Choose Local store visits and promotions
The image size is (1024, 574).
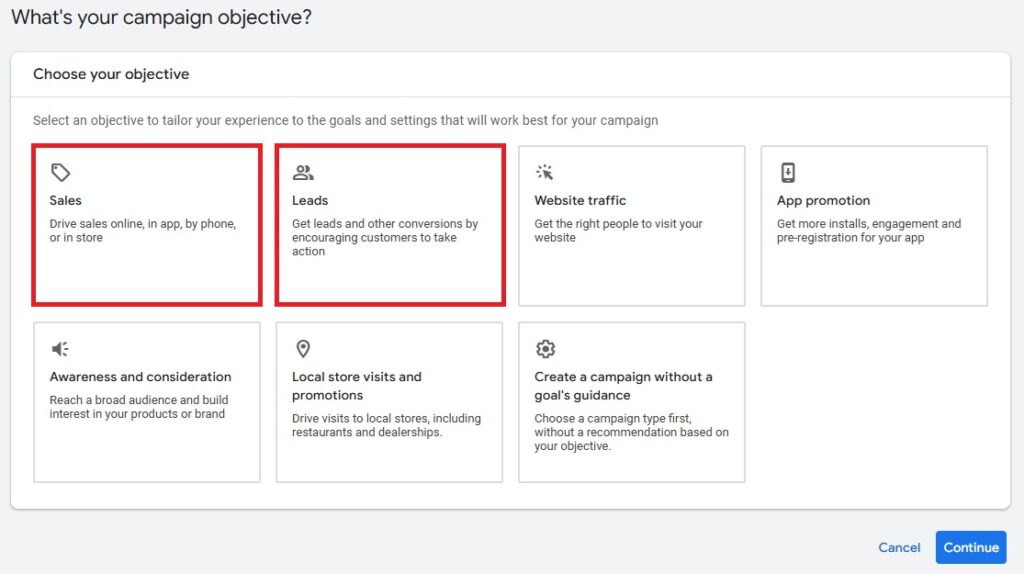pyautogui.click(x=389, y=402)
